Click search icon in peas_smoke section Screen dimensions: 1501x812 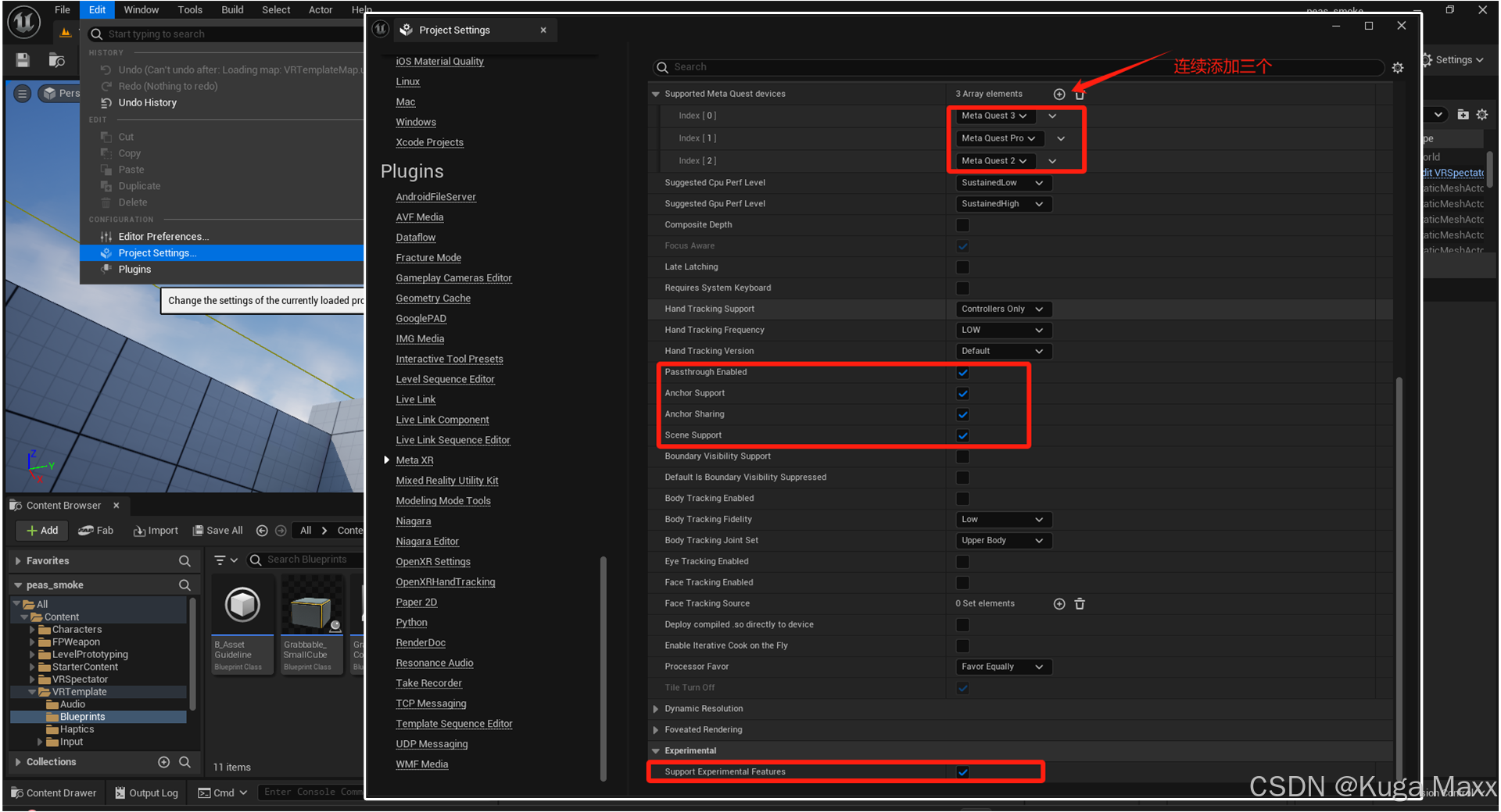point(184,585)
